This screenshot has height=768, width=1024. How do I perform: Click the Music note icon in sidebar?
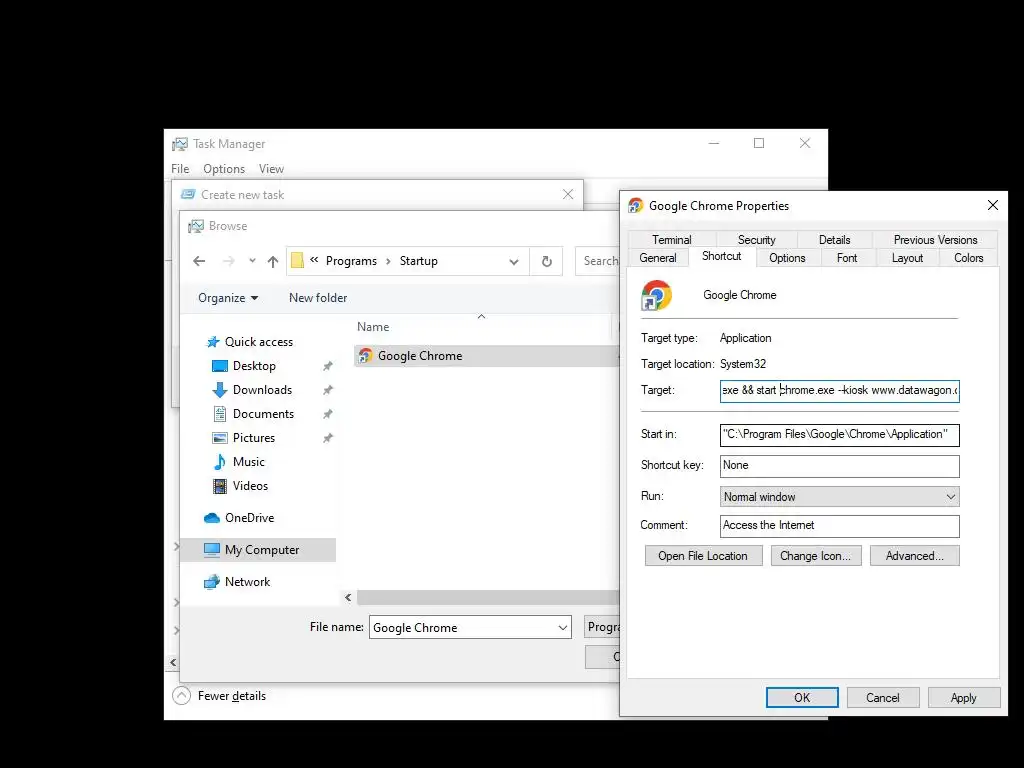point(220,462)
